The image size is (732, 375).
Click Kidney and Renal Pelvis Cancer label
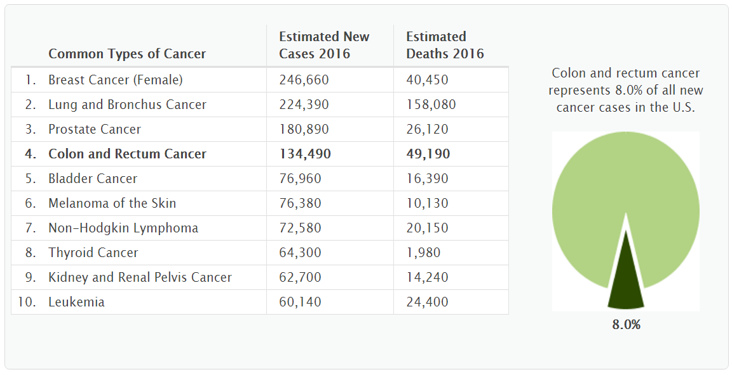(140, 277)
